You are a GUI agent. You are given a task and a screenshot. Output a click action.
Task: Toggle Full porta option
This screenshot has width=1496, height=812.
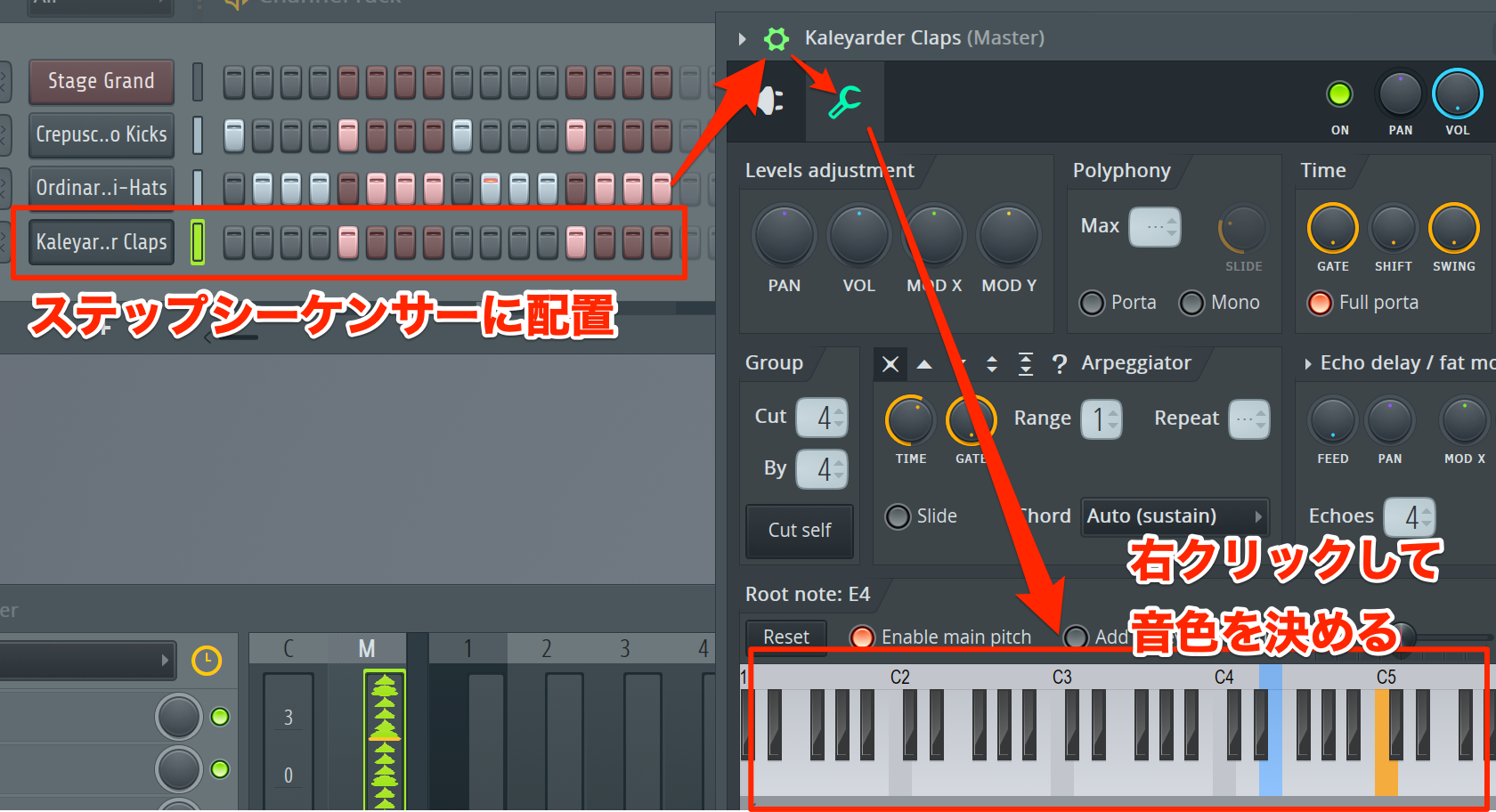(x=1320, y=304)
